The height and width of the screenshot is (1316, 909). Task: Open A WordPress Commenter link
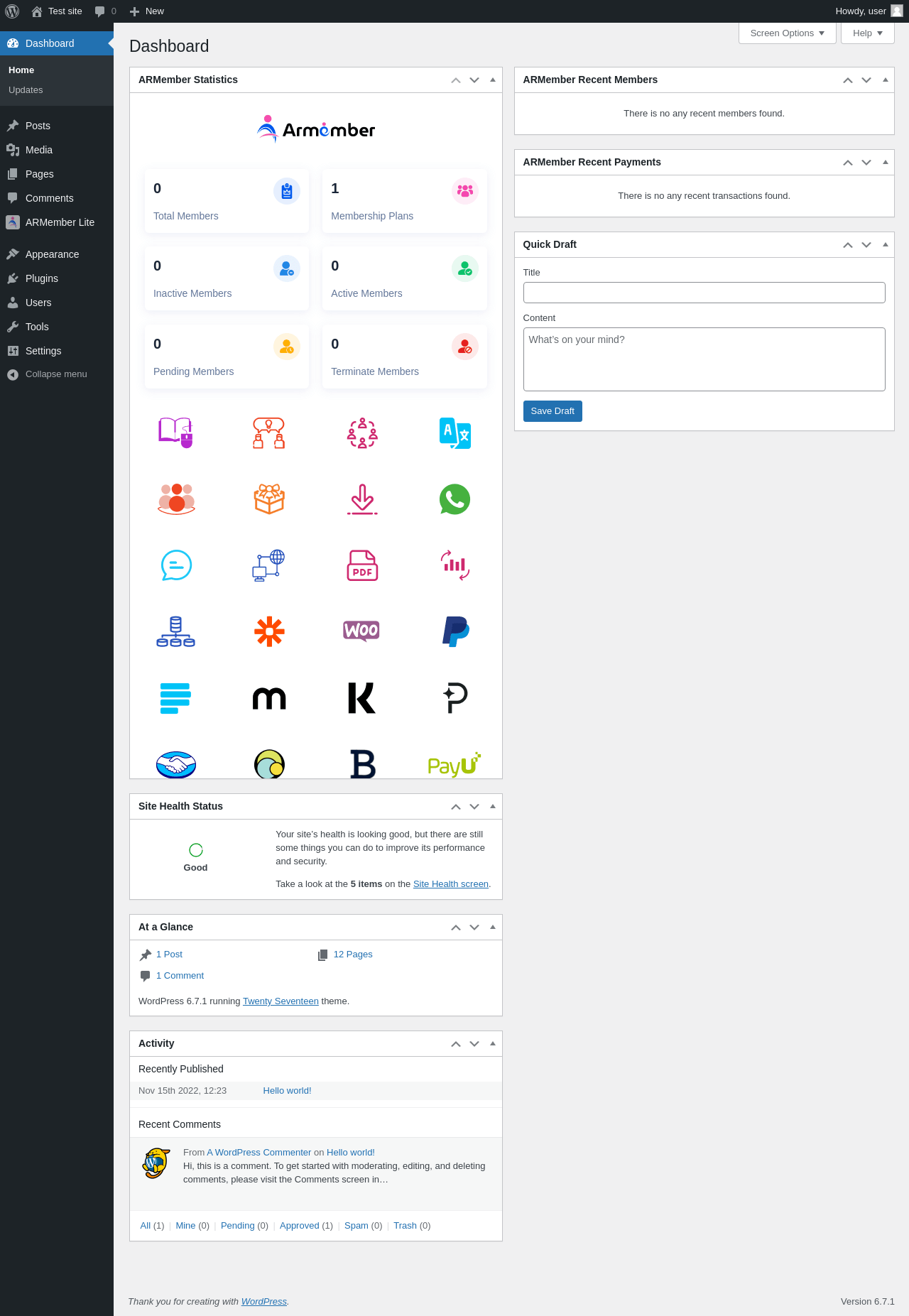click(259, 1153)
